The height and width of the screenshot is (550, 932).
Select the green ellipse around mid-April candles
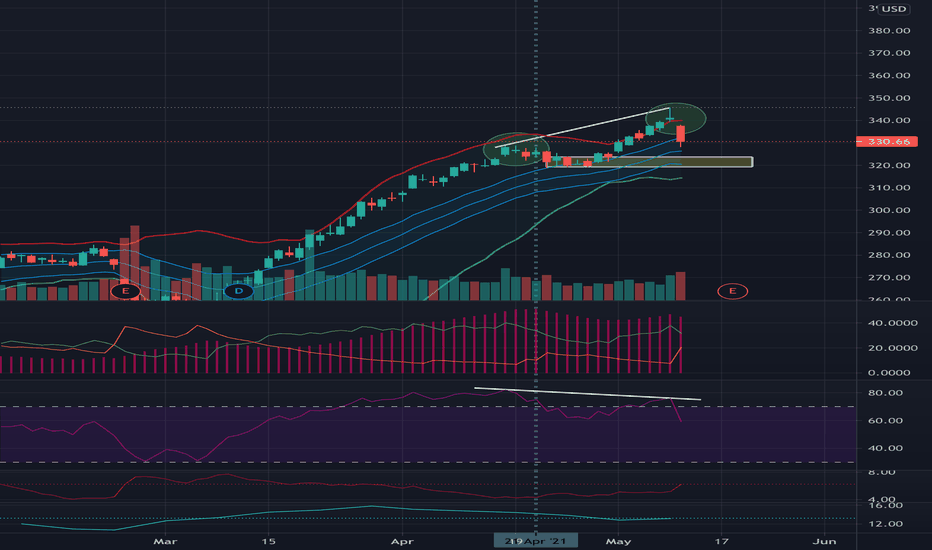click(516, 149)
